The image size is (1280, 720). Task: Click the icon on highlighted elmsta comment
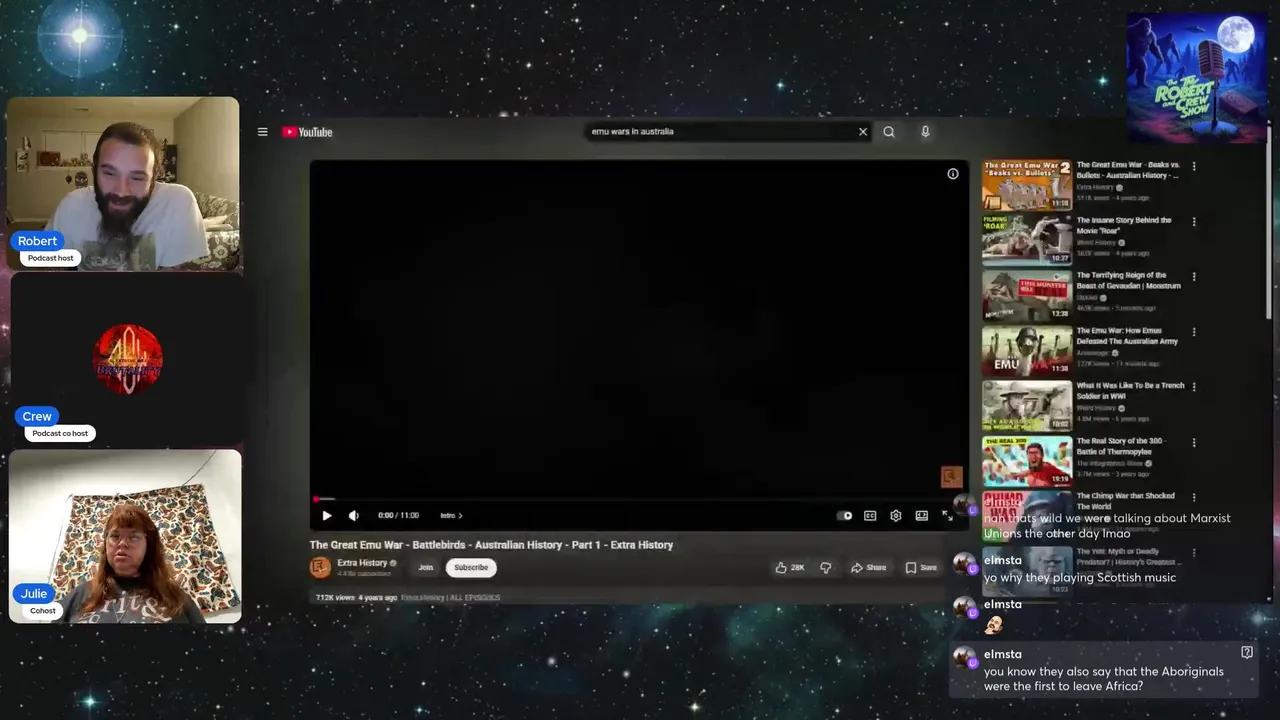pos(1247,652)
